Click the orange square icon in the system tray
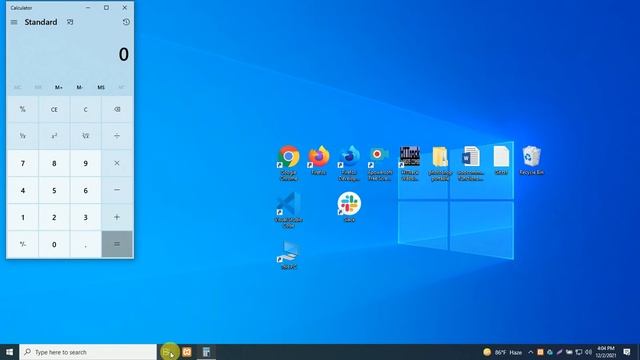 pos(540,352)
